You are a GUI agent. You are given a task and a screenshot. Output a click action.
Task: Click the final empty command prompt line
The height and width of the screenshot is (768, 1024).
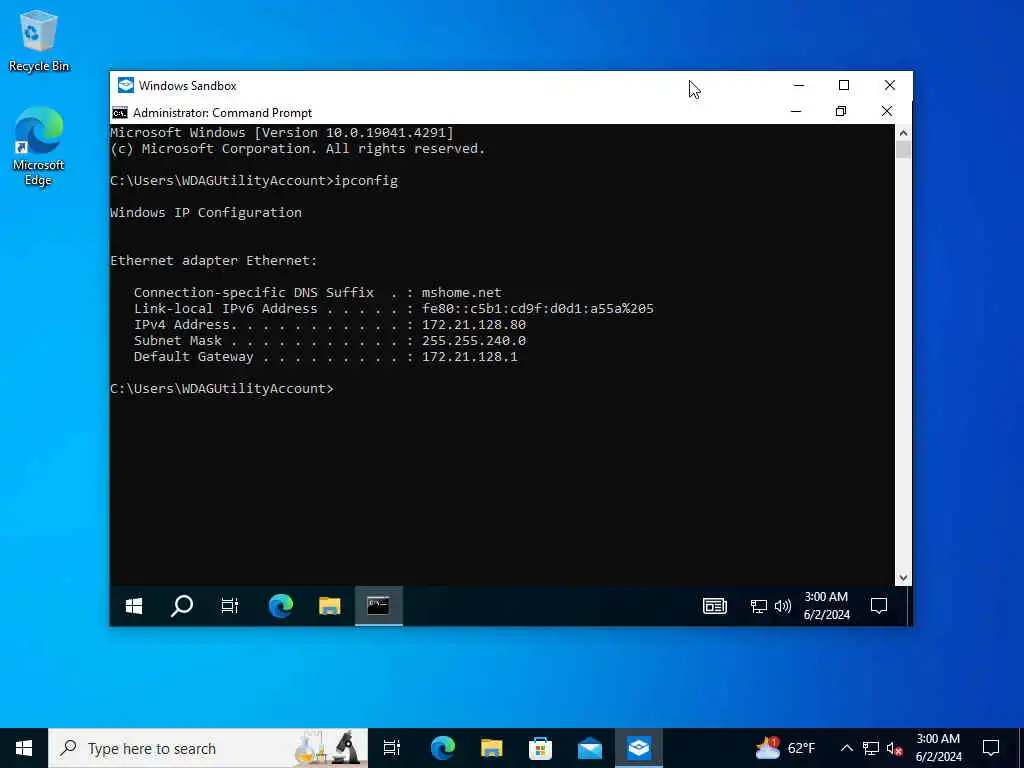point(222,389)
